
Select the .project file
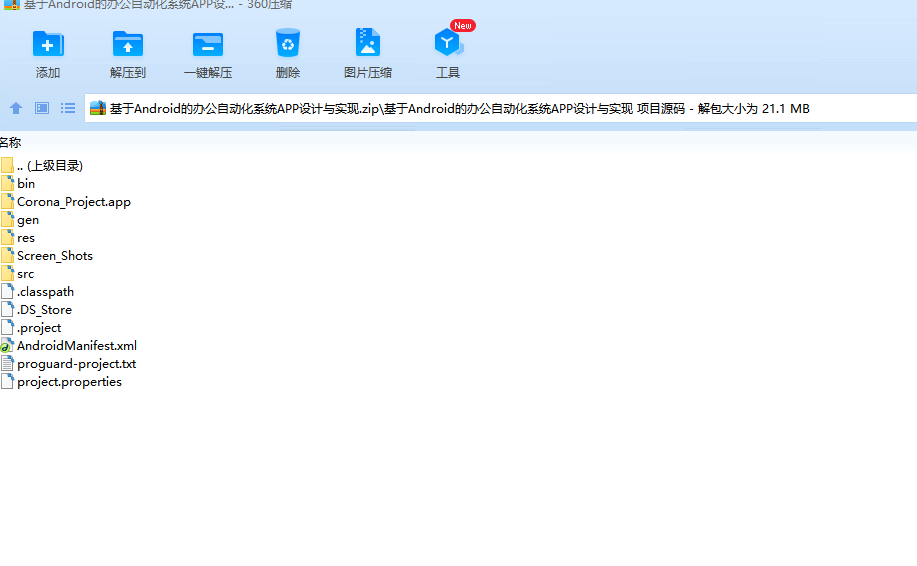point(39,328)
